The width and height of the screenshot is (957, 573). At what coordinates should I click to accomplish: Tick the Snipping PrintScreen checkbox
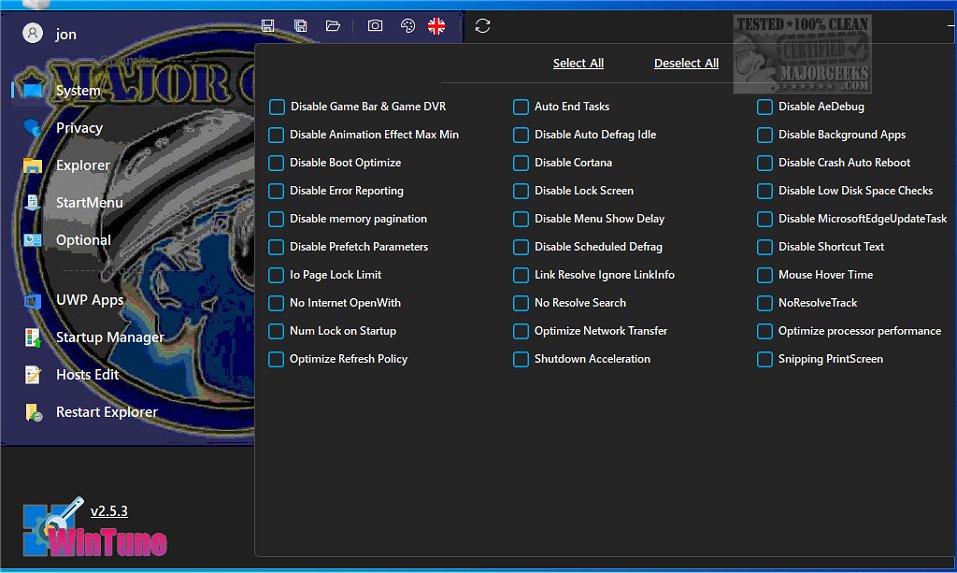click(x=765, y=359)
